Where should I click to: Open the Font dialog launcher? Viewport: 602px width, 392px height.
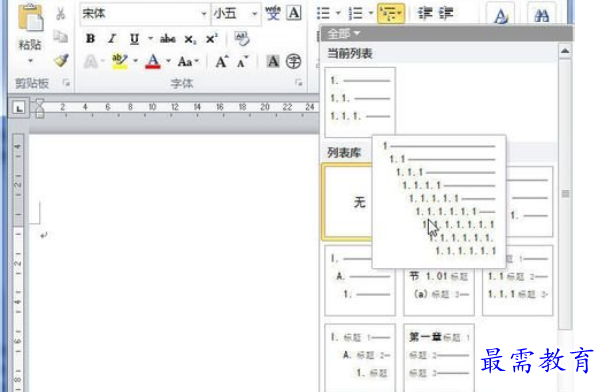(x=298, y=83)
